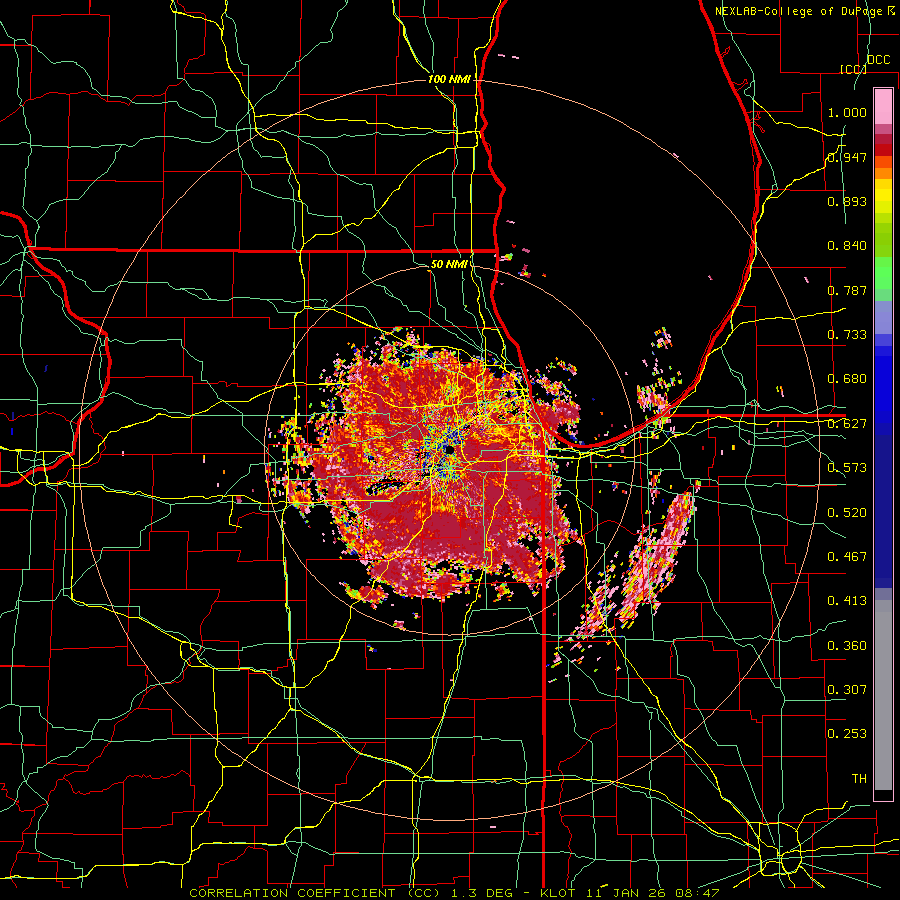This screenshot has height=900, width=900.
Task: Click the 0.680 legend value
Action: (847, 379)
